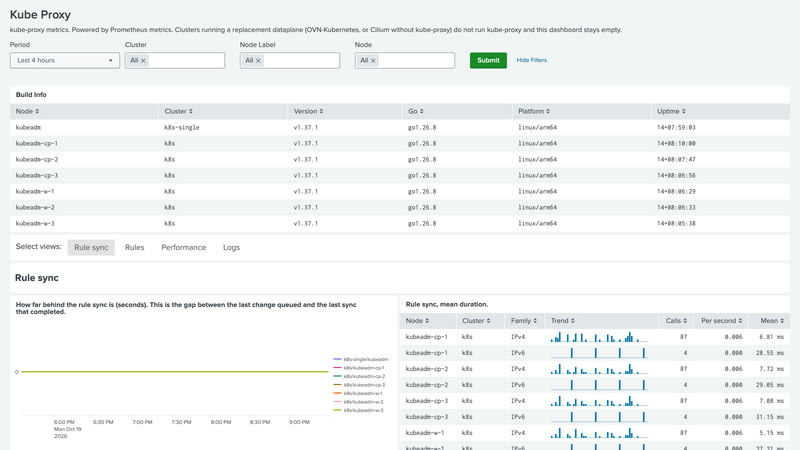The width and height of the screenshot is (800, 450).
Task: Click the 31.15 ms mean value
Action: point(770,417)
